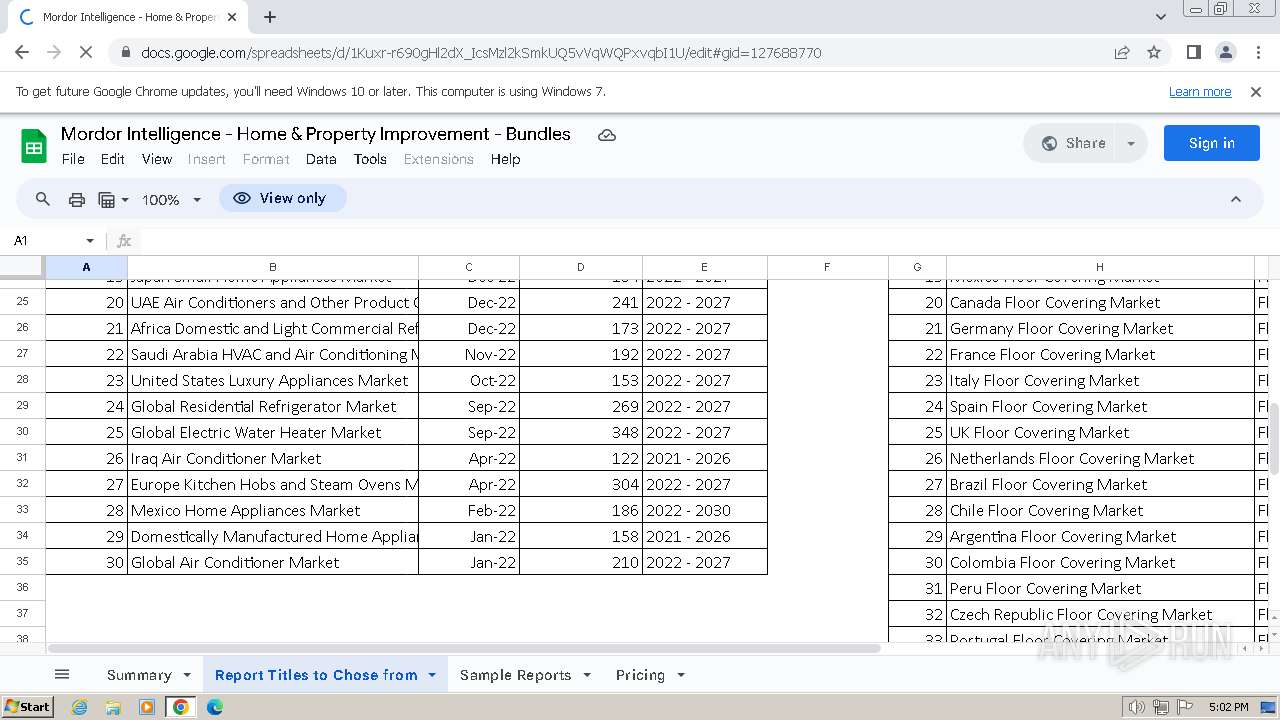
Task: Select column H header
Action: 1100,267
